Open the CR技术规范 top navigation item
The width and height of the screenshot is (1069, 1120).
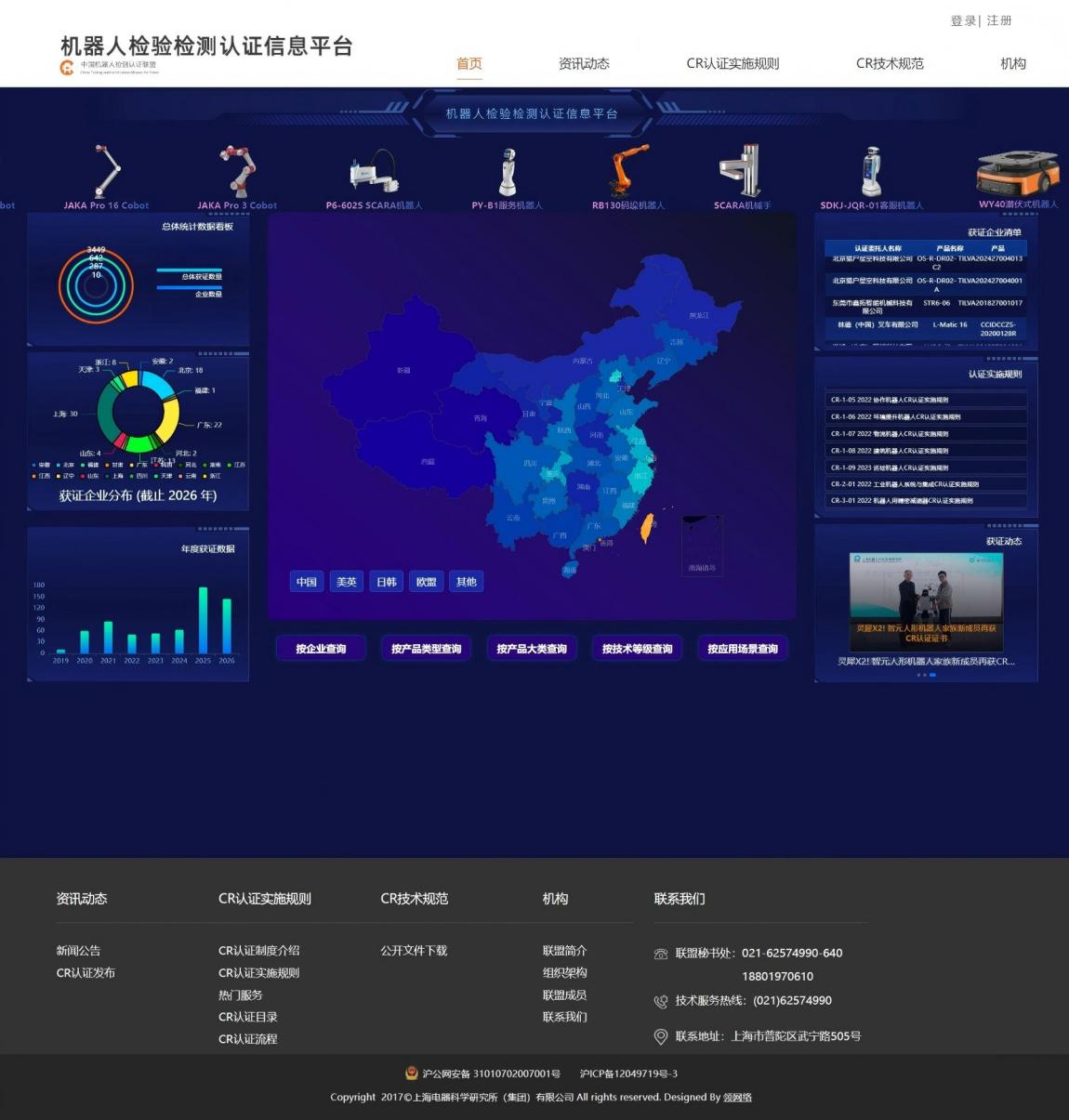pos(890,63)
